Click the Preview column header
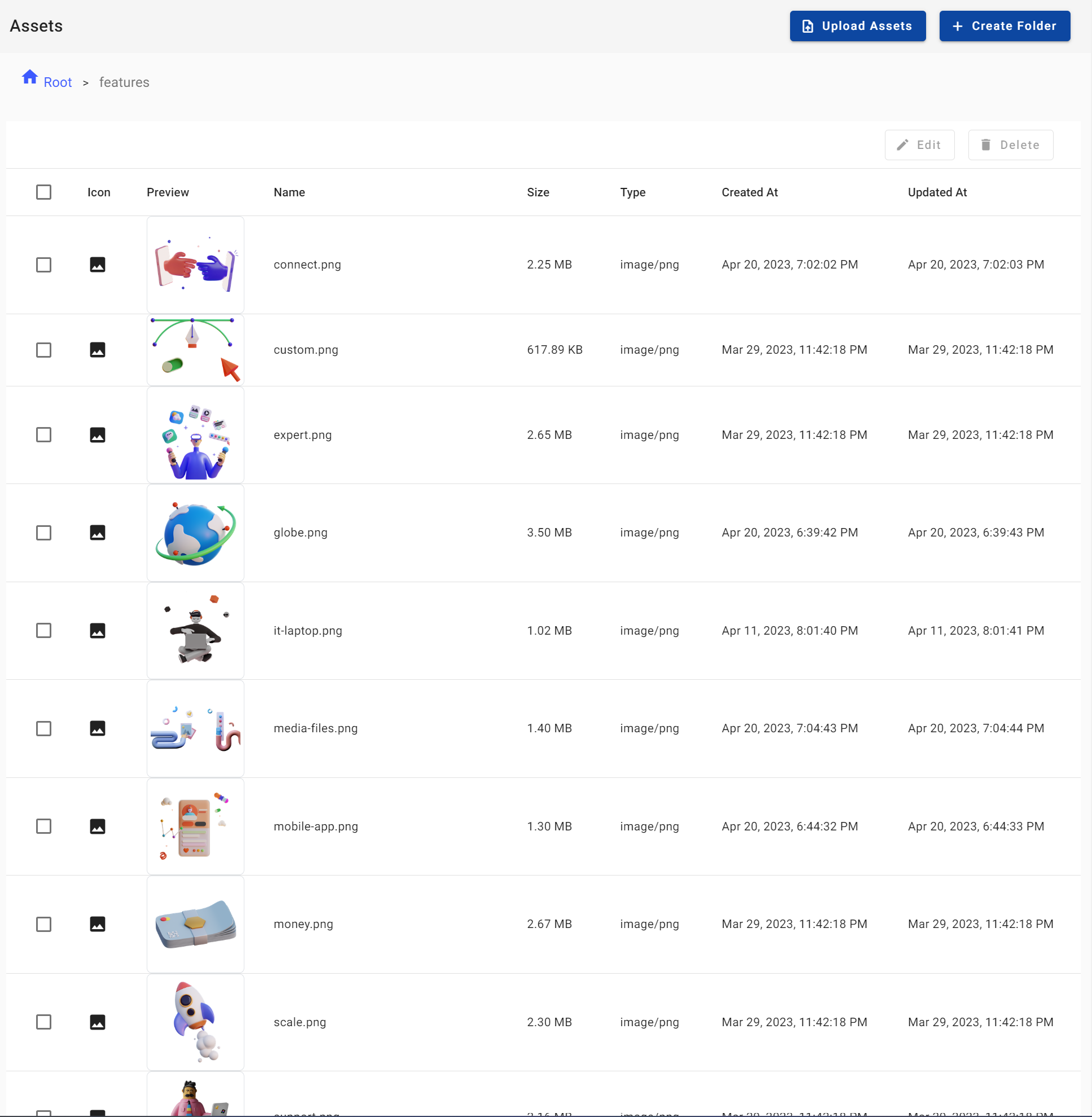The image size is (1092, 1117). tap(168, 192)
